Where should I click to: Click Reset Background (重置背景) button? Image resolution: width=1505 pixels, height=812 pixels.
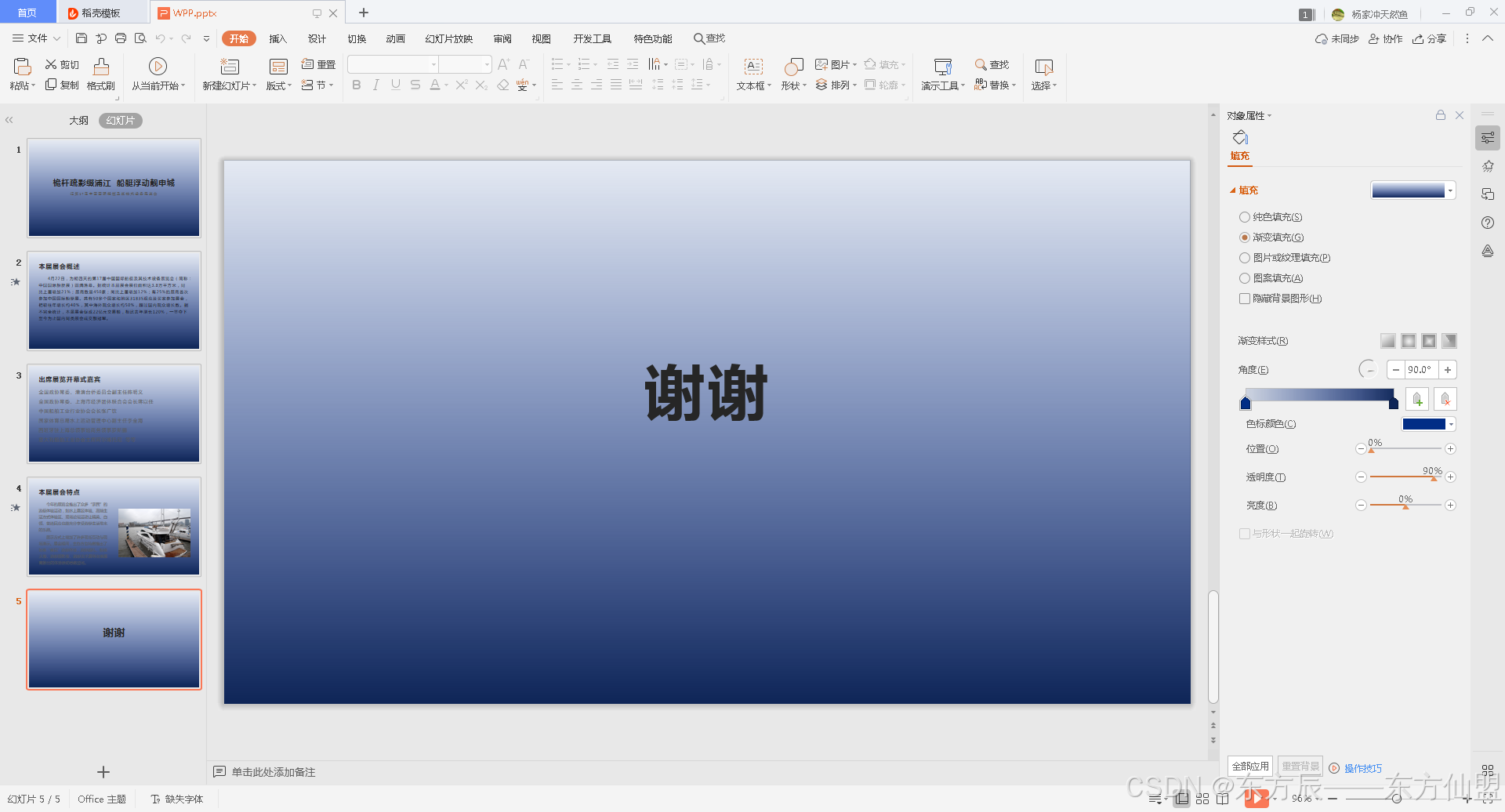tap(1300, 767)
